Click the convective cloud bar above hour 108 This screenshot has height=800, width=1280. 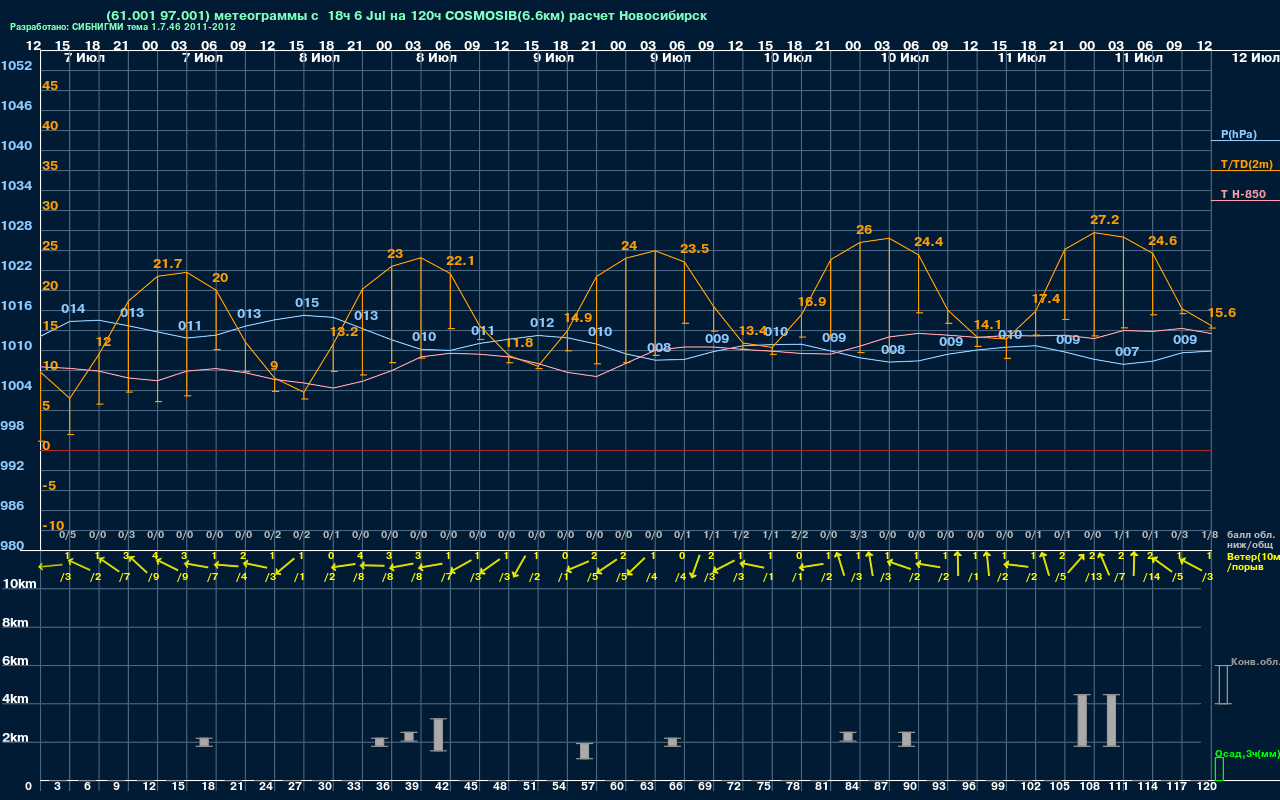1082,720
